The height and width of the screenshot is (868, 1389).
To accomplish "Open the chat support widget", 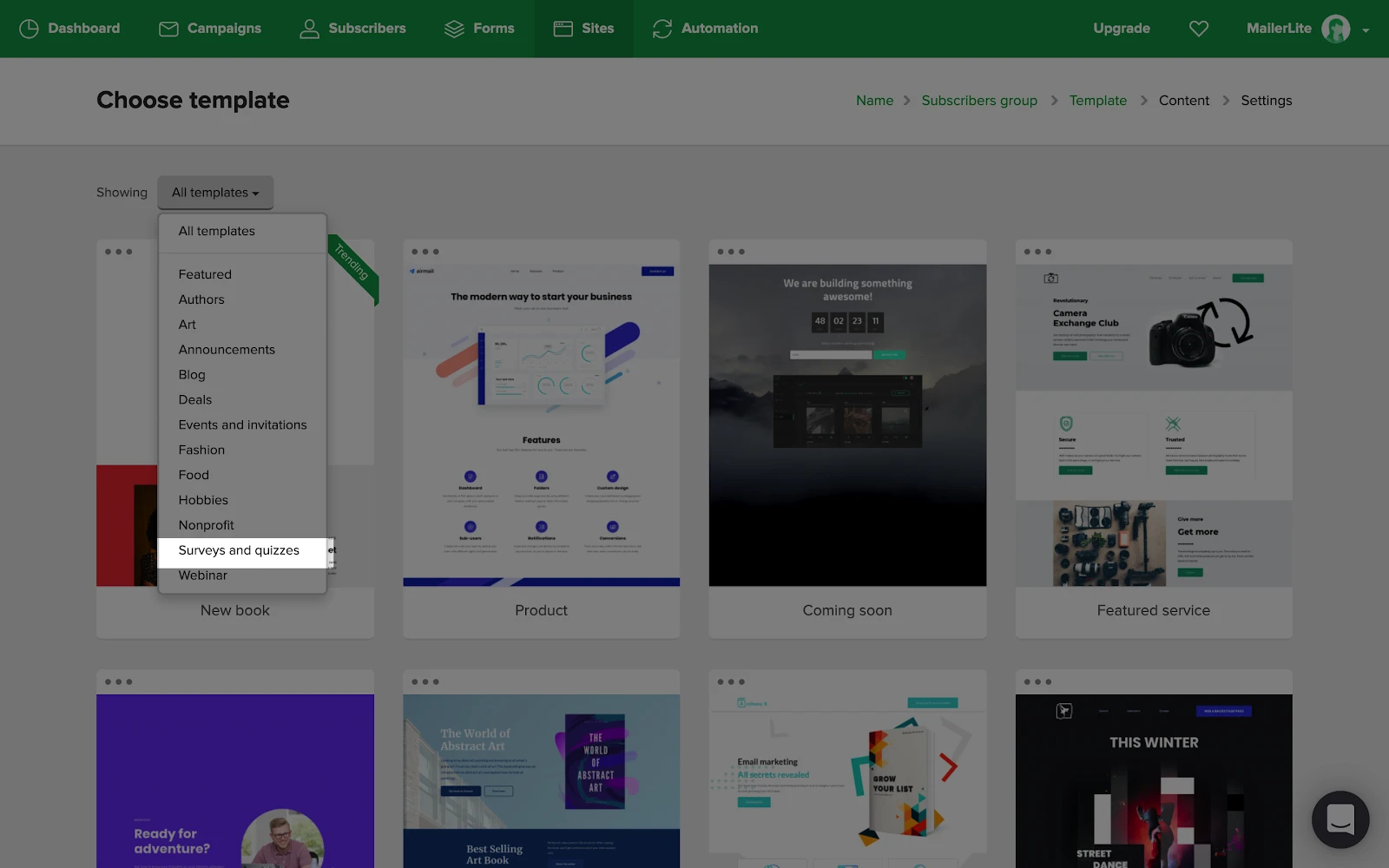I will 1340,819.
